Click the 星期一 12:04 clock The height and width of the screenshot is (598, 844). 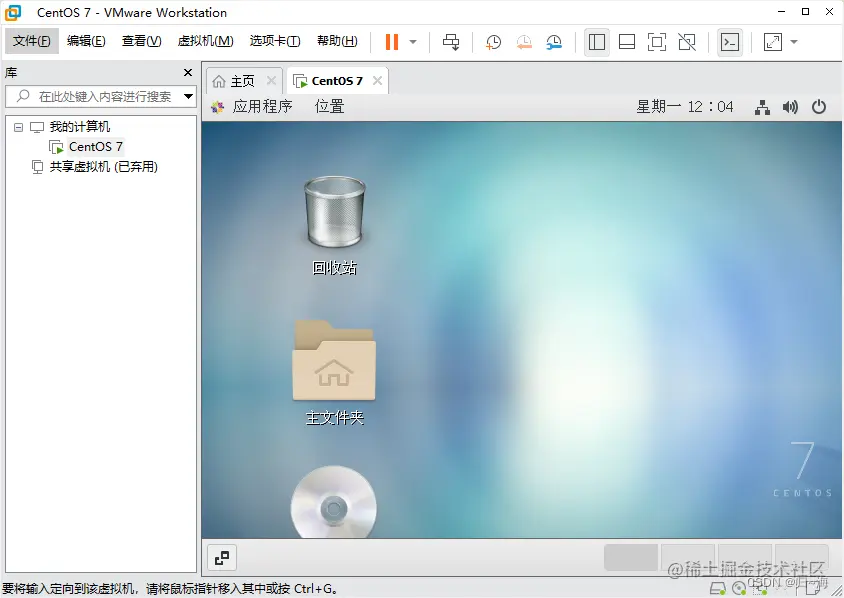tap(685, 107)
